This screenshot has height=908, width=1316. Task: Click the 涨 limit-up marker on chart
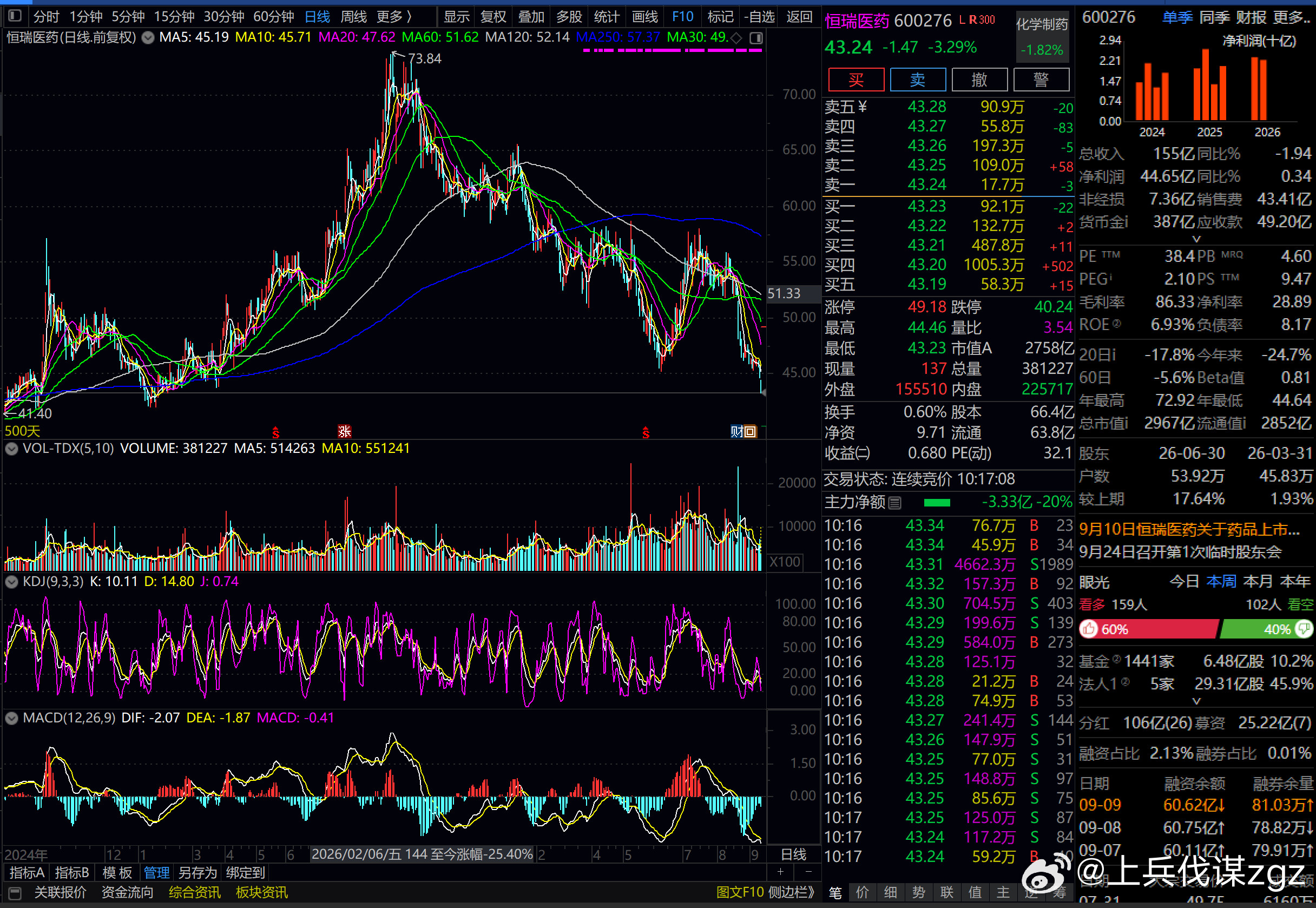pos(345,432)
